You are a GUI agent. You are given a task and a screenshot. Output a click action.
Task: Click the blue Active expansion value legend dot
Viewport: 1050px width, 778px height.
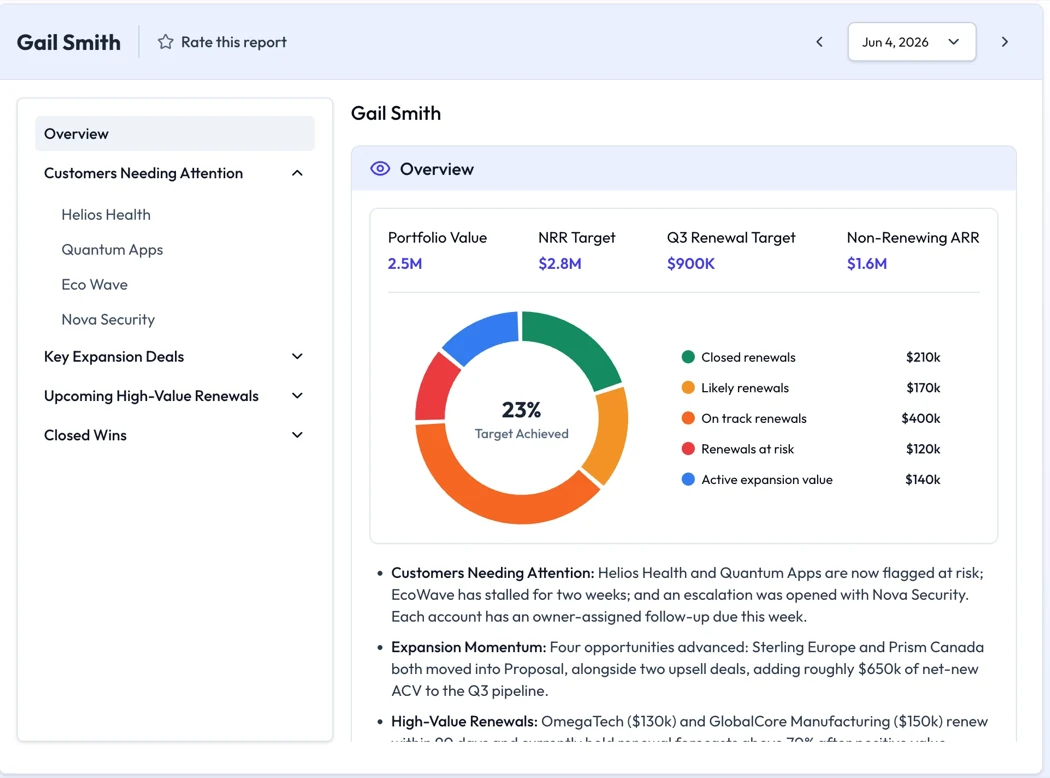coord(688,479)
